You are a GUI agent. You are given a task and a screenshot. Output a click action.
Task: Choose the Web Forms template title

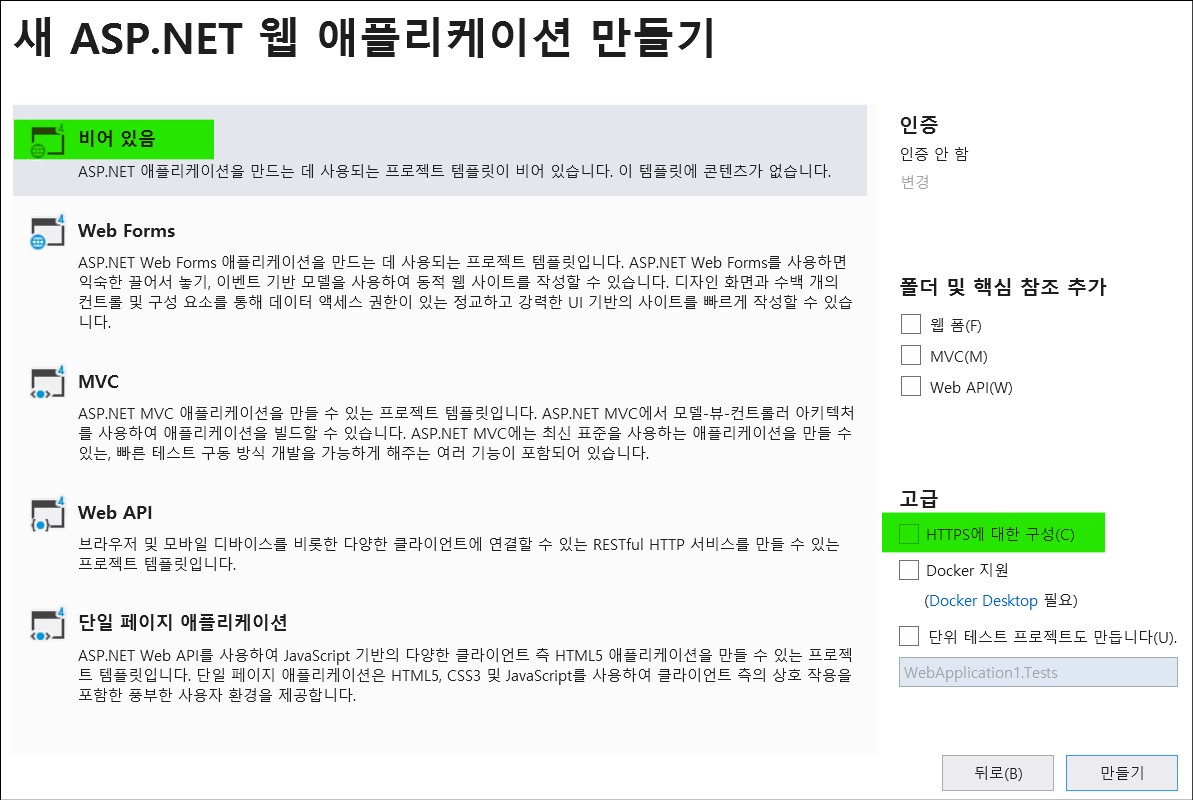pyautogui.click(x=126, y=231)
